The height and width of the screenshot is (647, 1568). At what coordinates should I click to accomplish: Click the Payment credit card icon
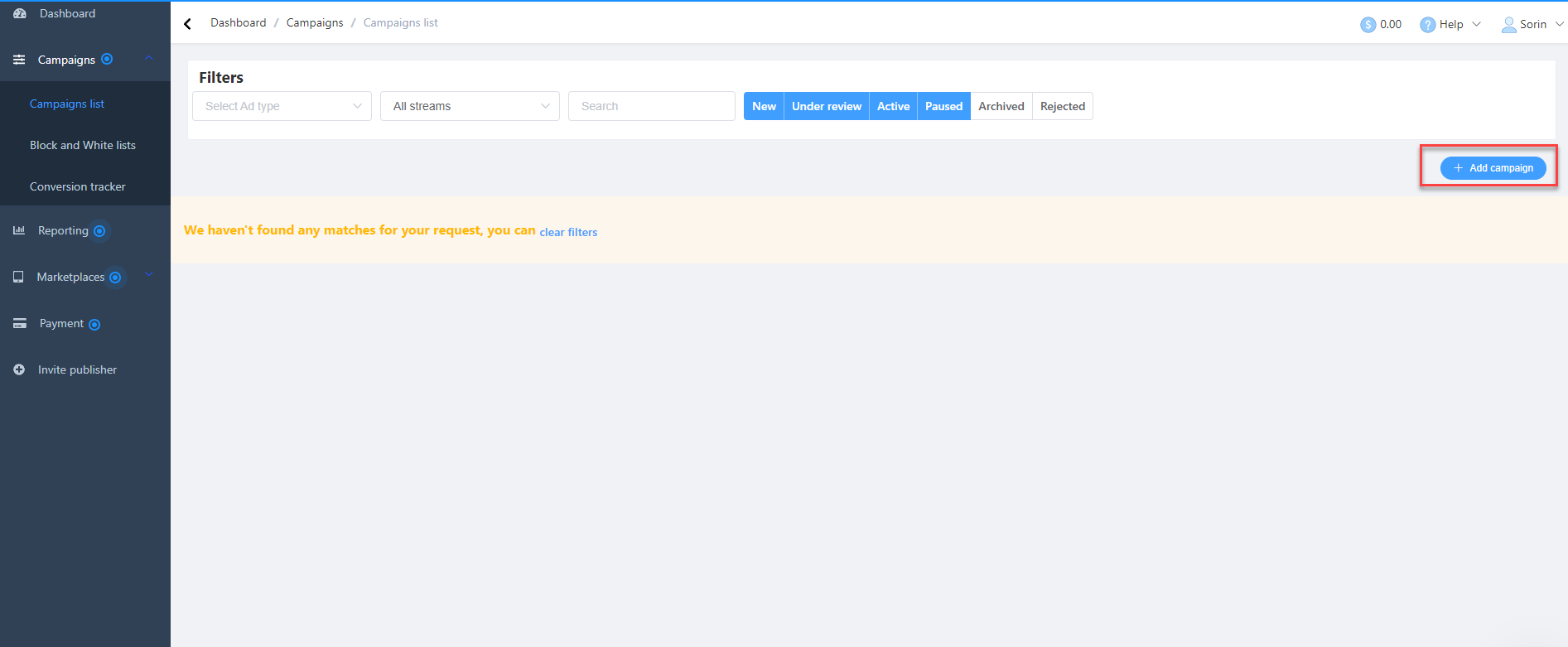tap(20, 324)
